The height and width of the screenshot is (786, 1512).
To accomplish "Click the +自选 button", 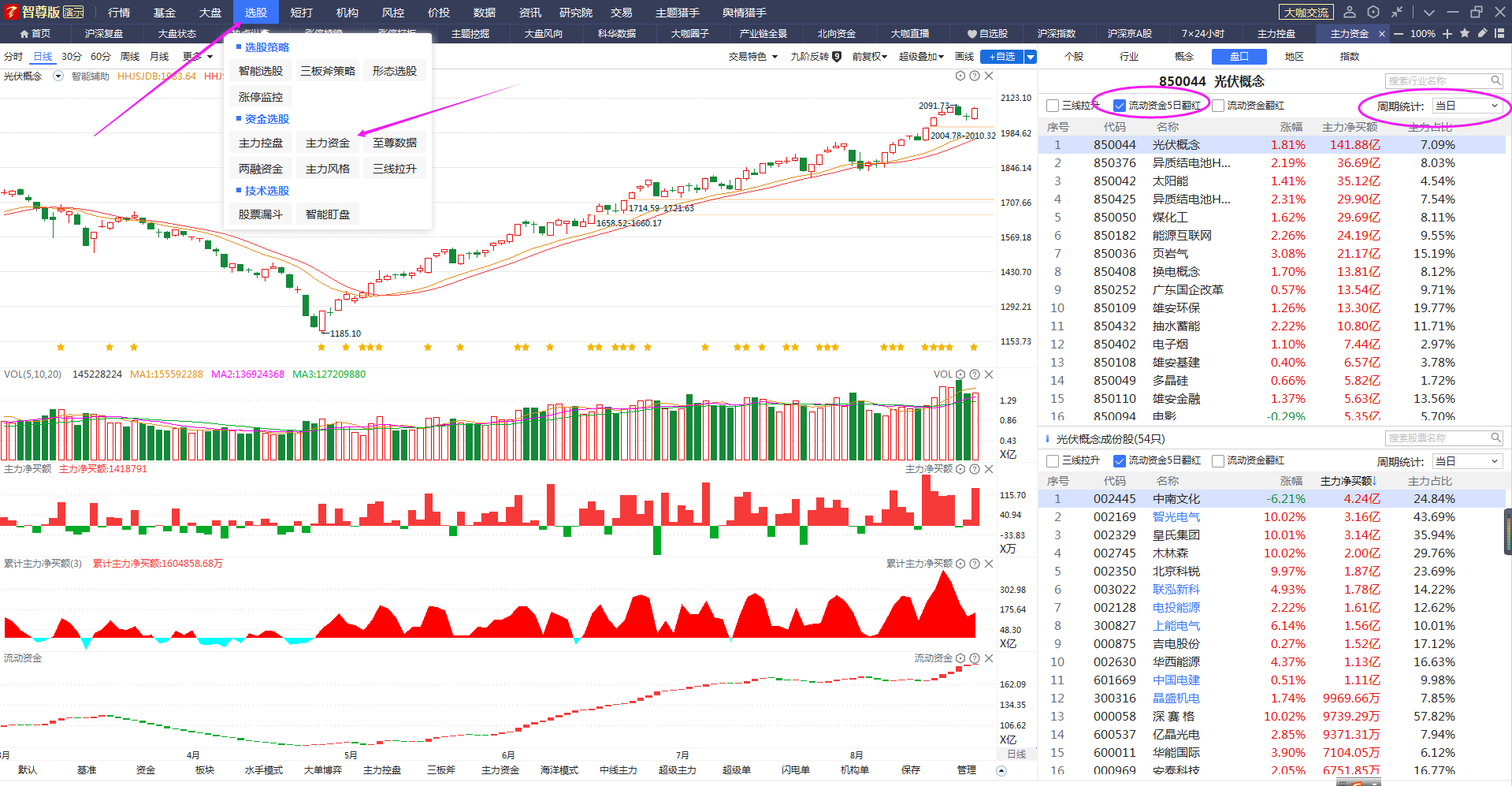I will 1002,57.
